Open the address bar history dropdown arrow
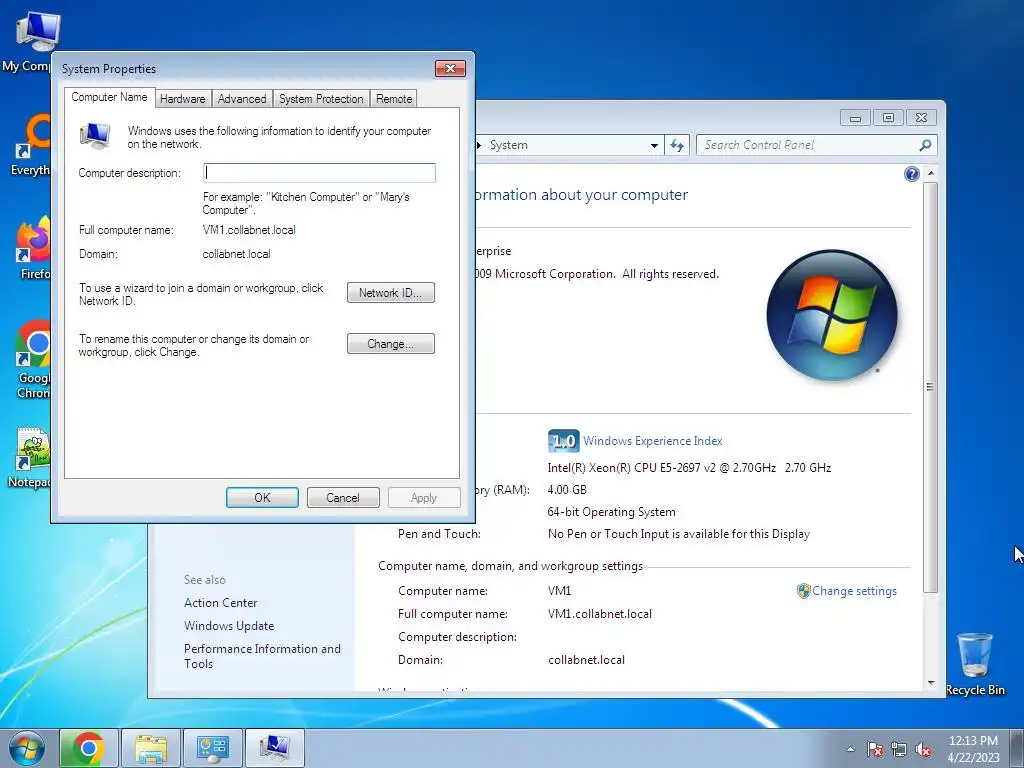This screenshot has width=1024, height=768. [654, 146]
